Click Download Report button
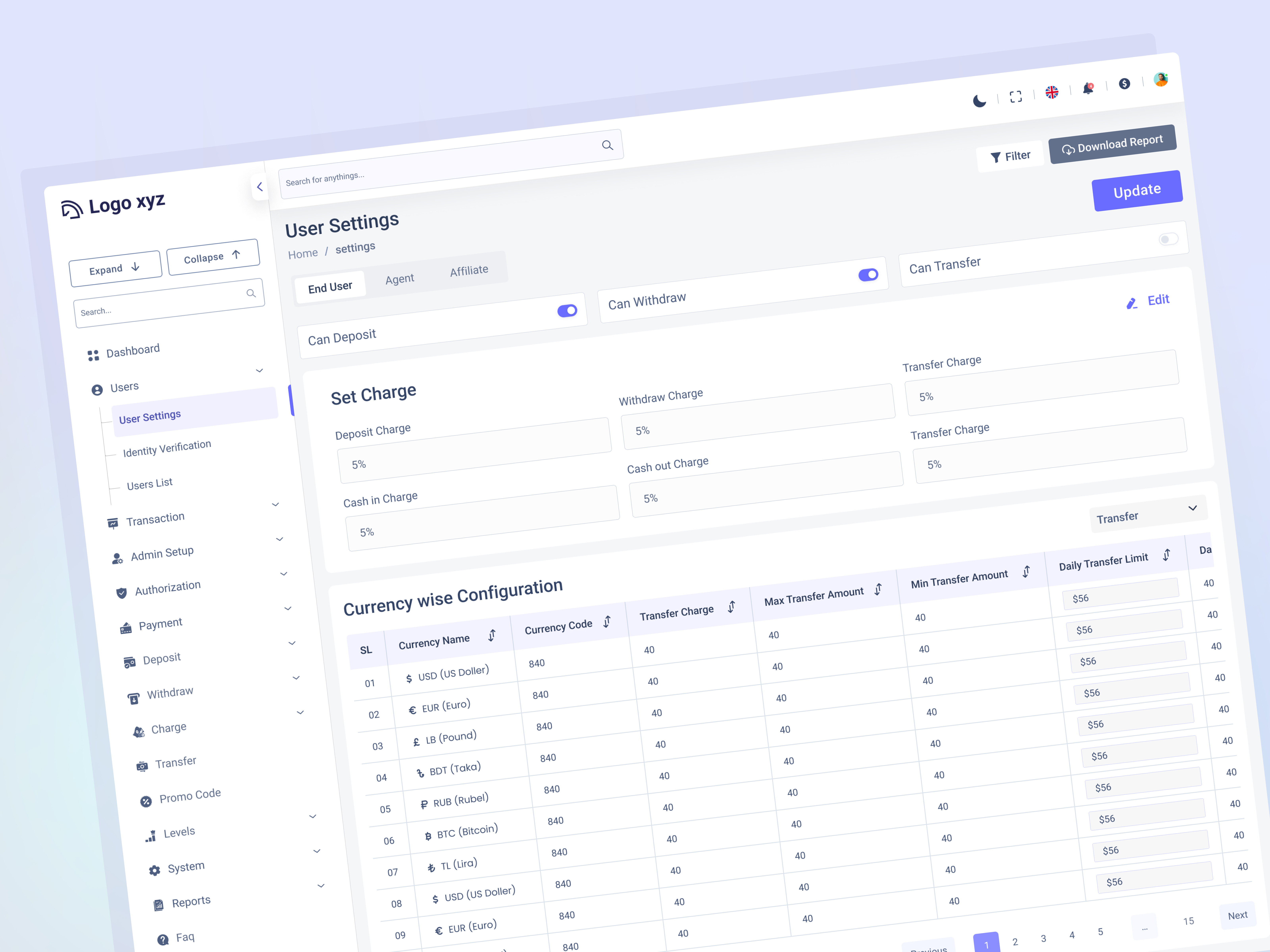 click(x=1113, y=144)
